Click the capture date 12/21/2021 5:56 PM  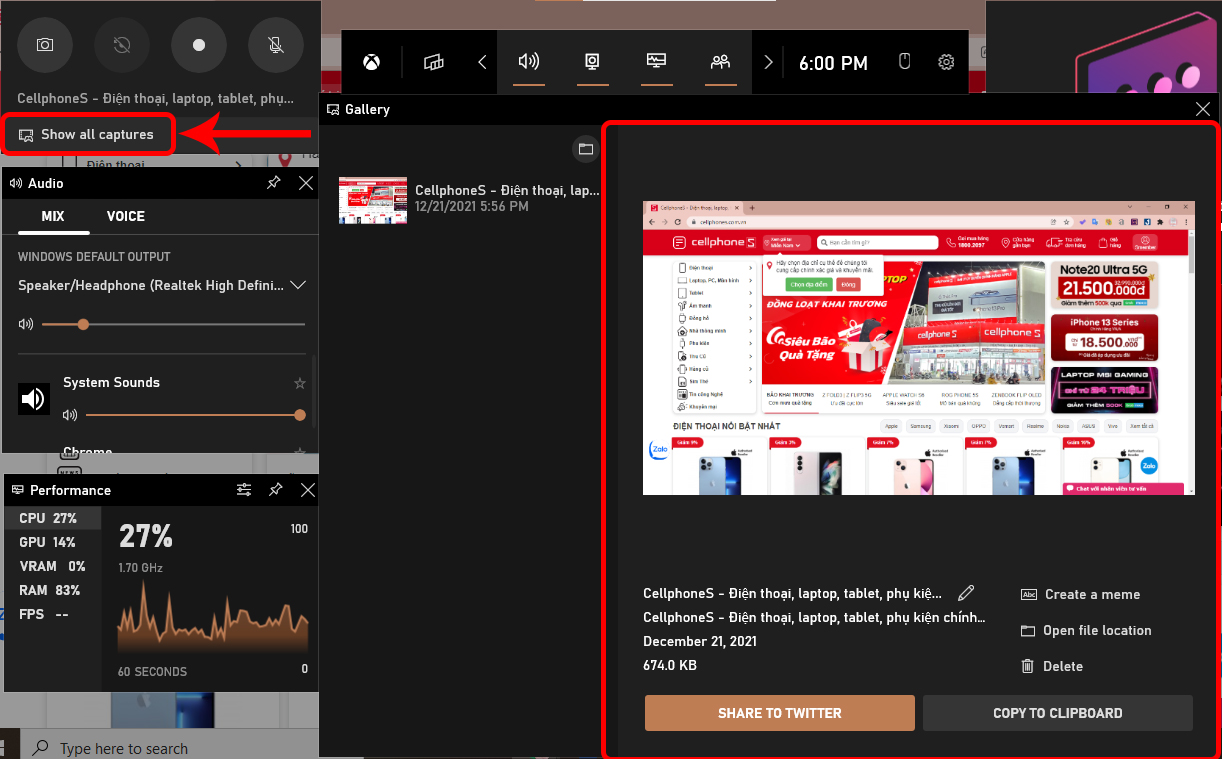472,207
